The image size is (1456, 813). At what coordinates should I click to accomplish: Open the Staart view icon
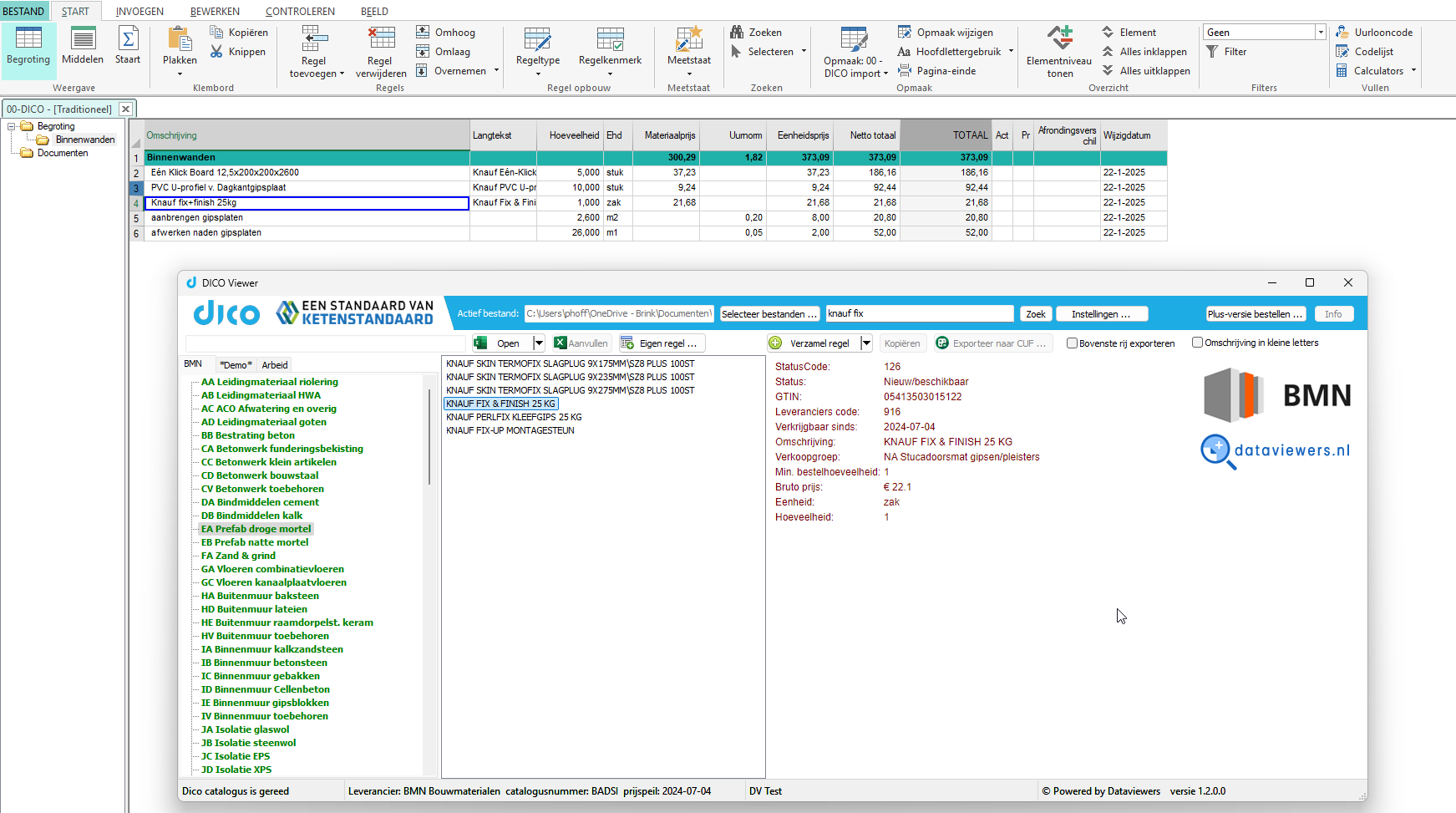tap(128, 38)
